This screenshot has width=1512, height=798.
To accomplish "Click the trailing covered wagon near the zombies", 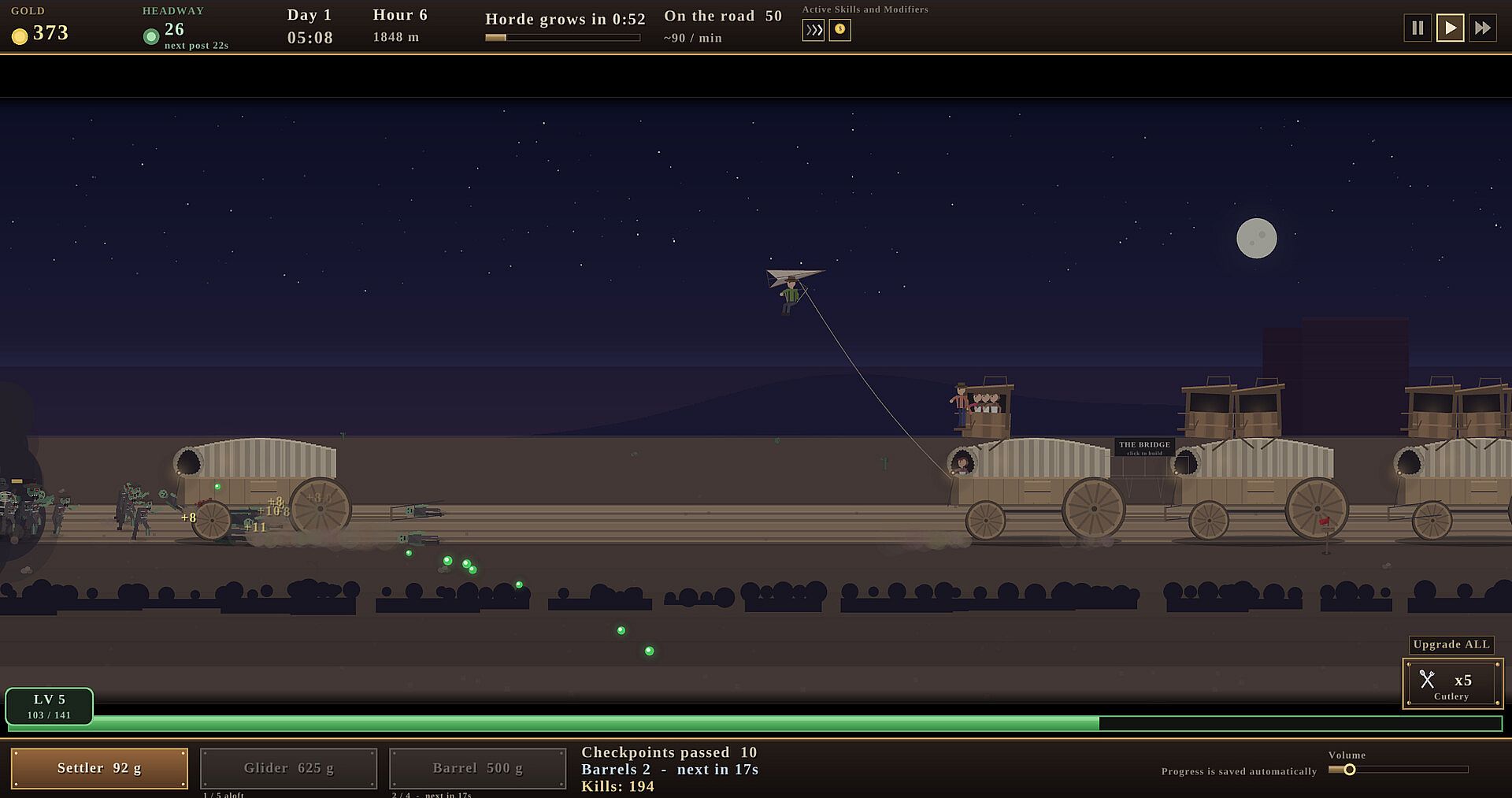I will click(x=262, y=488).
